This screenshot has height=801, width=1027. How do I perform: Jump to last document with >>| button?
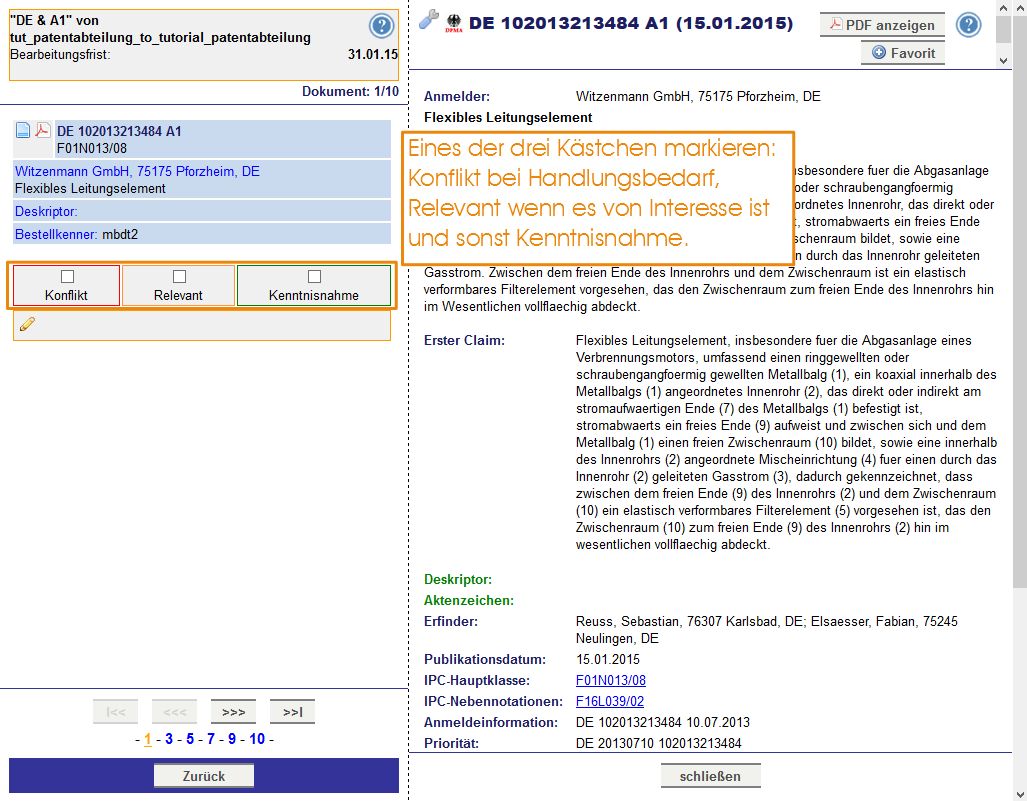(x=292, y=712)
